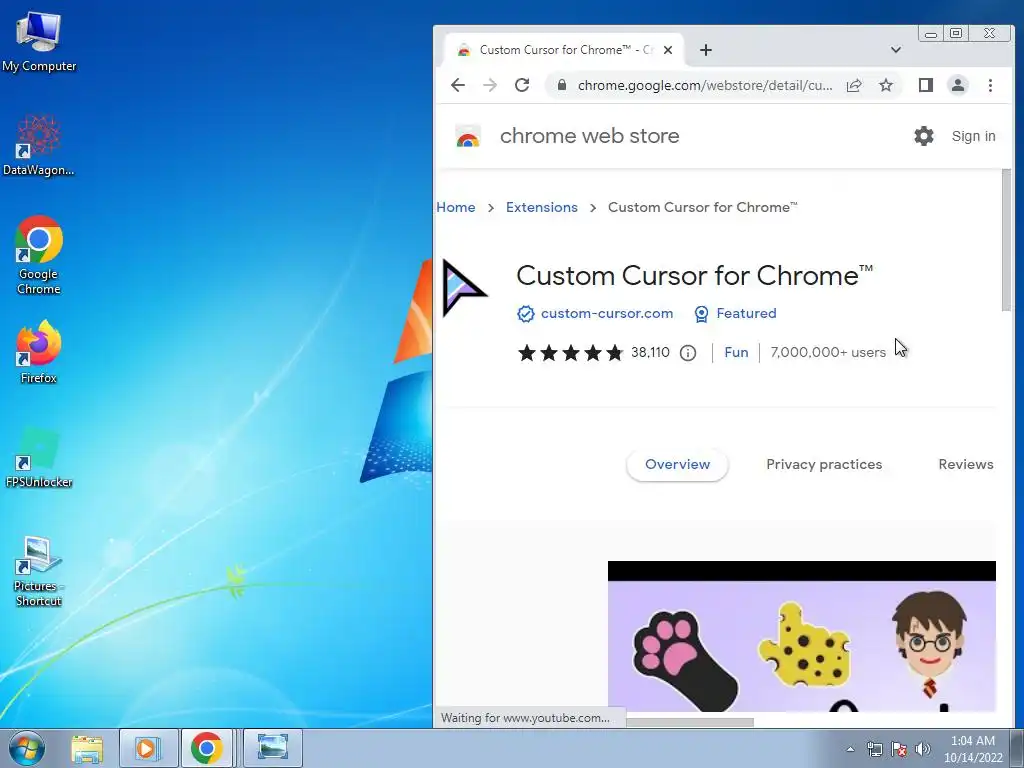This screenshot has height=768, width=1024.
Task: Show hidden system tray icons
Action: [850, 749]
